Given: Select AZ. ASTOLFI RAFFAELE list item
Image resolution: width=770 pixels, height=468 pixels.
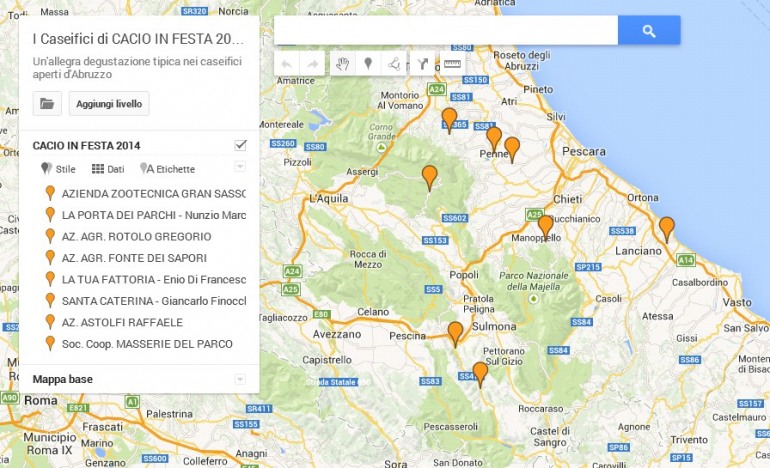Looking at the screenshot, I should [x=122, y=323].
